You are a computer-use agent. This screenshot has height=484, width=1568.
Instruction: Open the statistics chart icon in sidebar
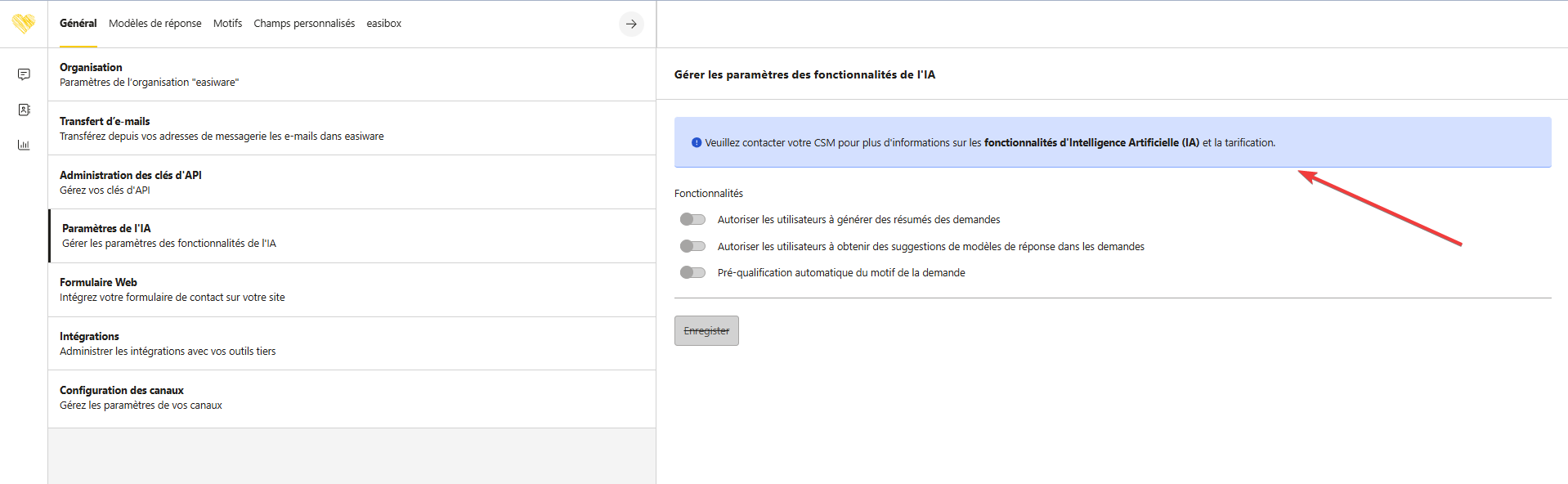(x=24, y=145)
